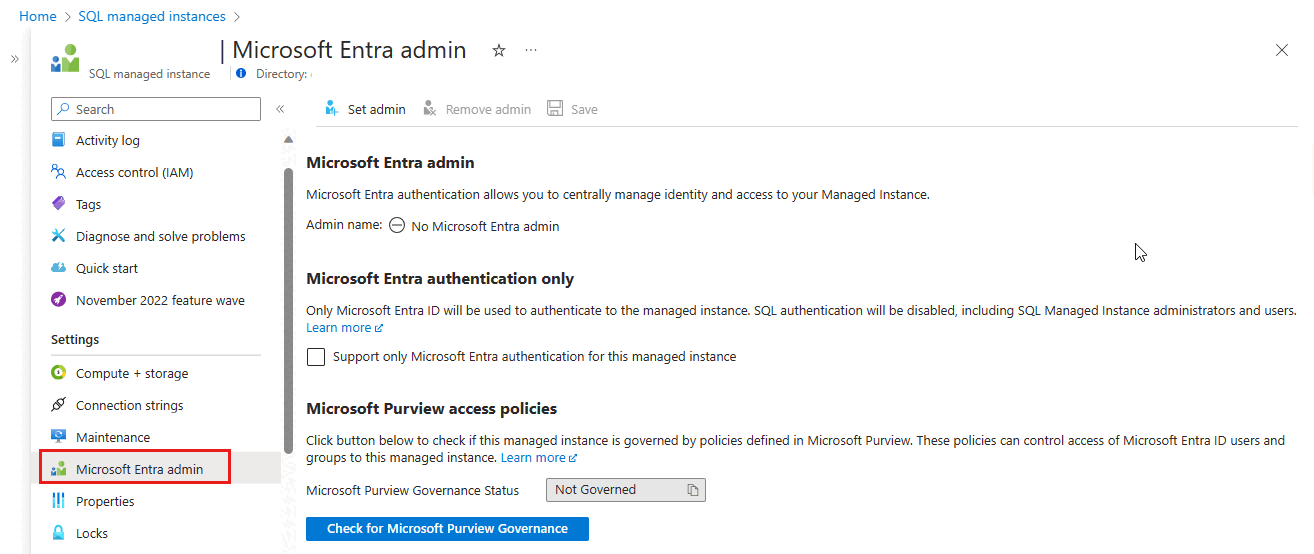Copy the Not Governed status value

(x=692, y=490)
